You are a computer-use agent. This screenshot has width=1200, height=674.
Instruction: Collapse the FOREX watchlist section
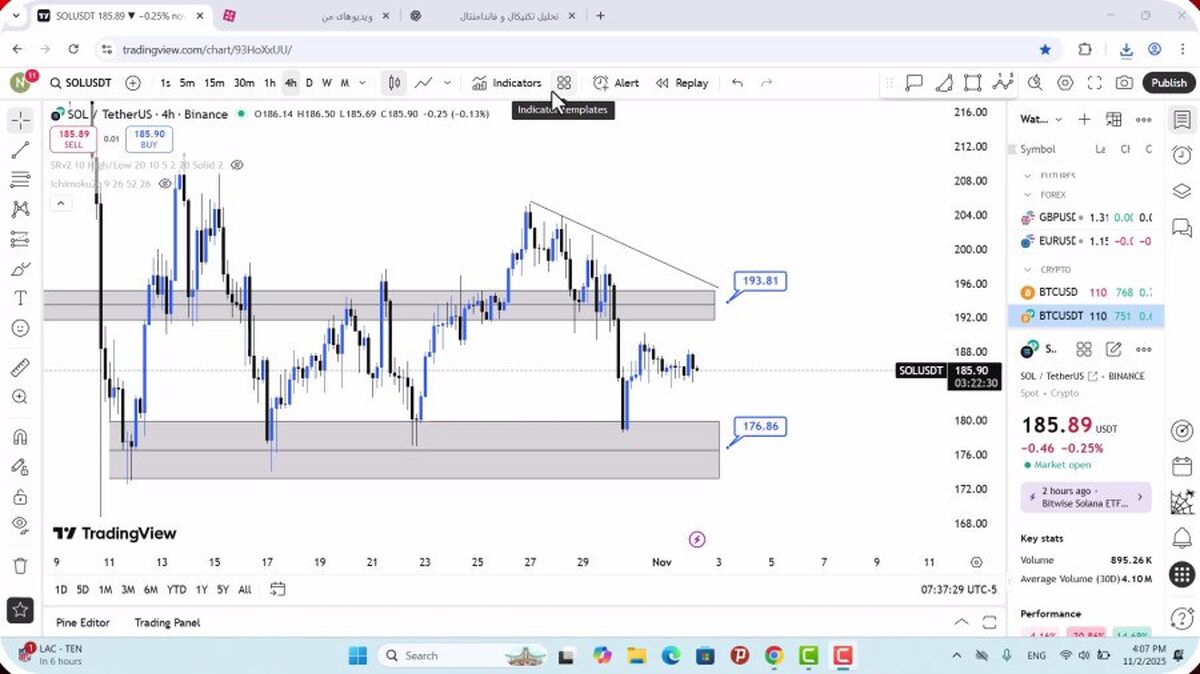coord(1028,195)
